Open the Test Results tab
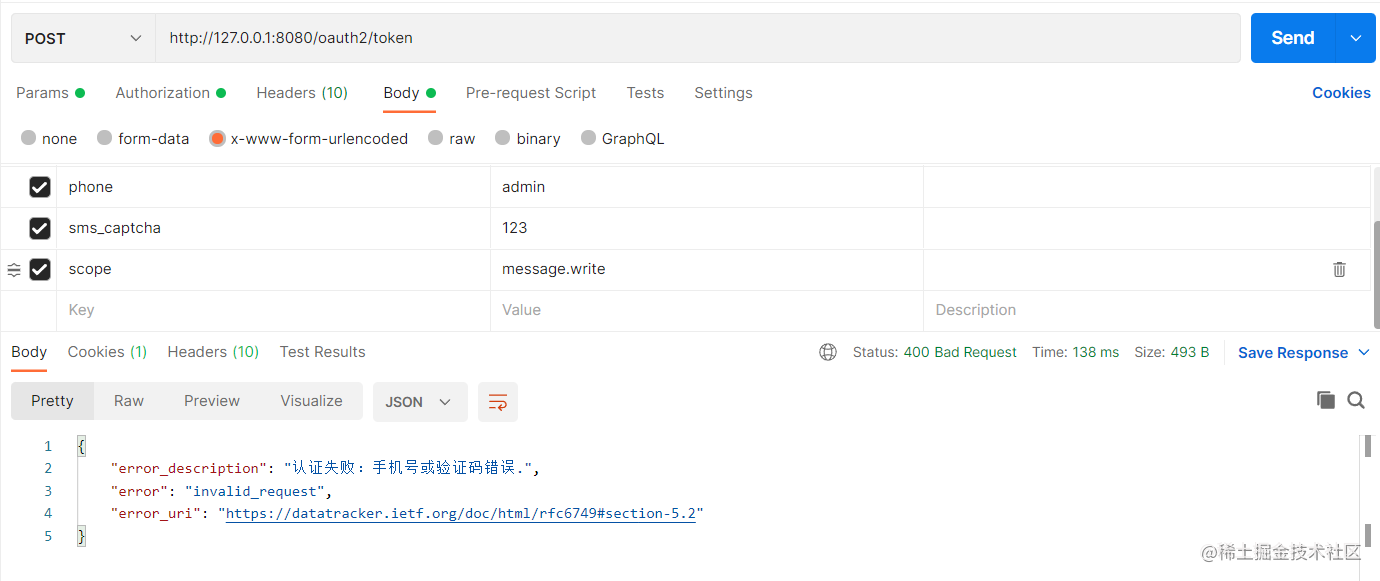The width and height of the screenshot is (1380, 581). (x=322, y=352)
